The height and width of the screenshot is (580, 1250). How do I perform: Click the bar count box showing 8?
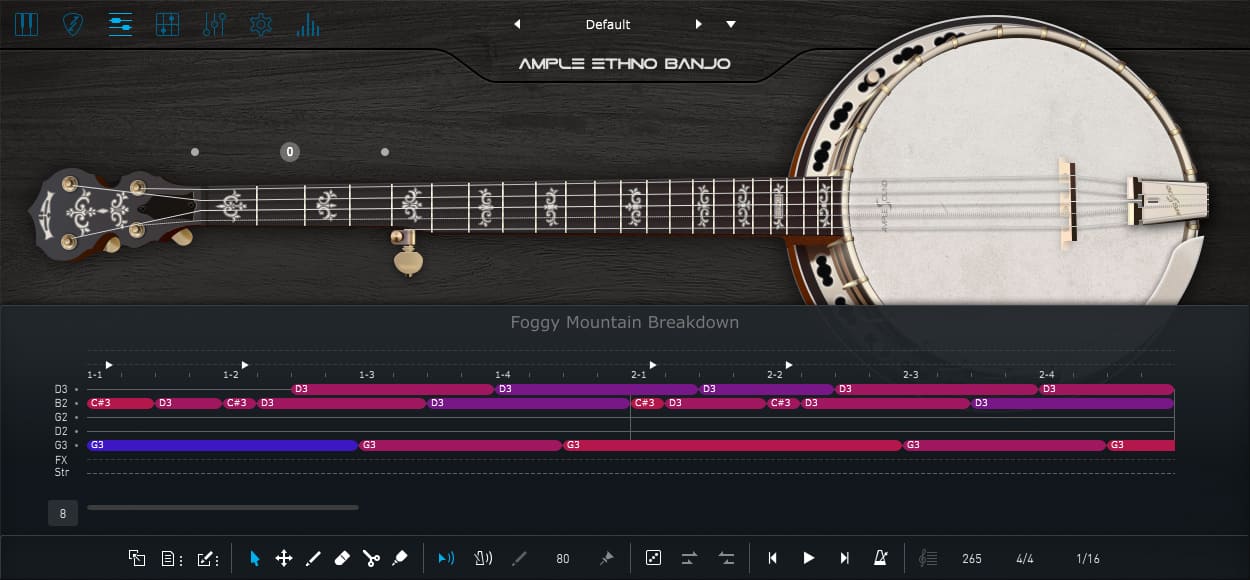click(63, 513)
